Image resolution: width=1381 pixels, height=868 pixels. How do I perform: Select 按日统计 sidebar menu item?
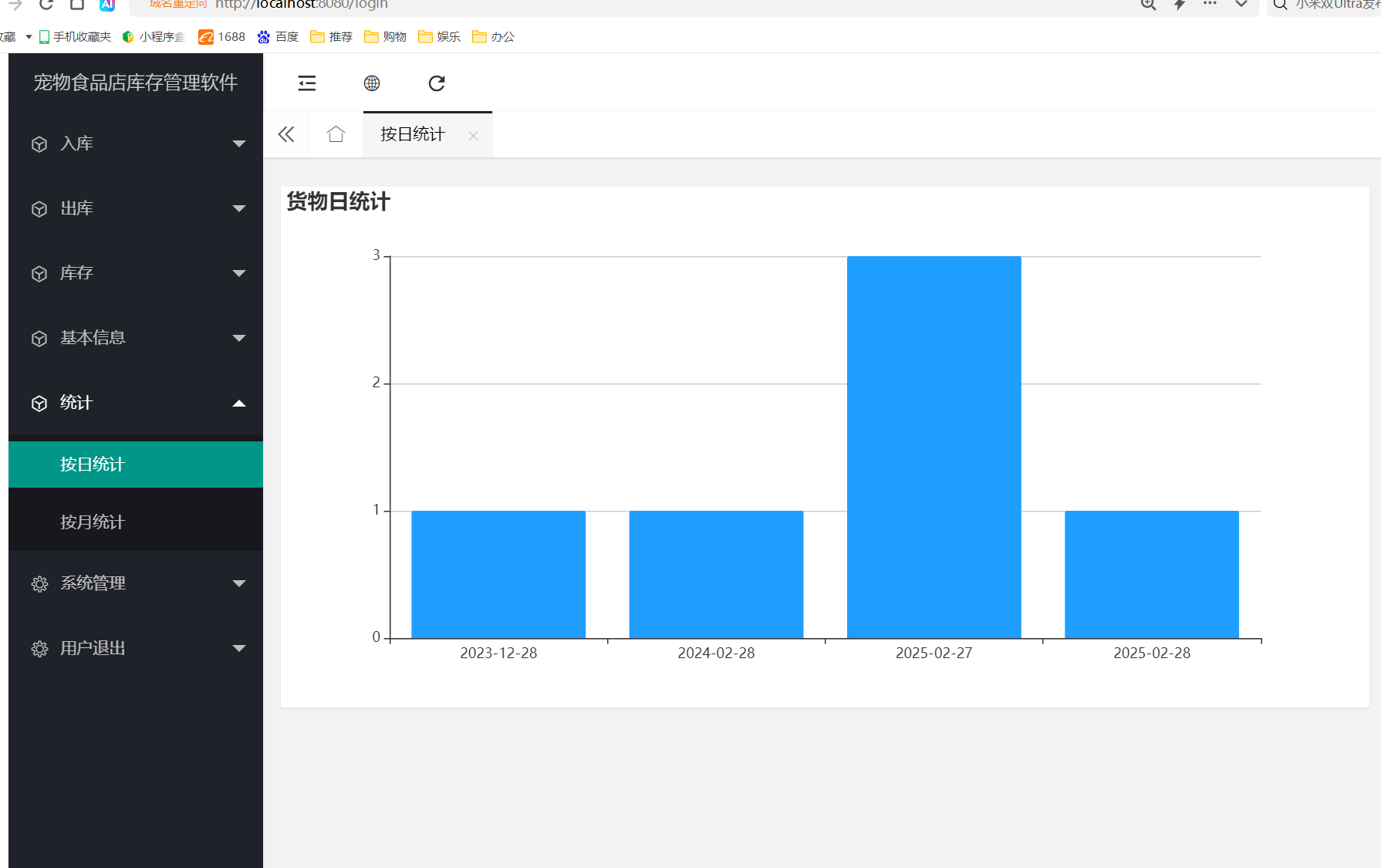click(x=93, y=464)
